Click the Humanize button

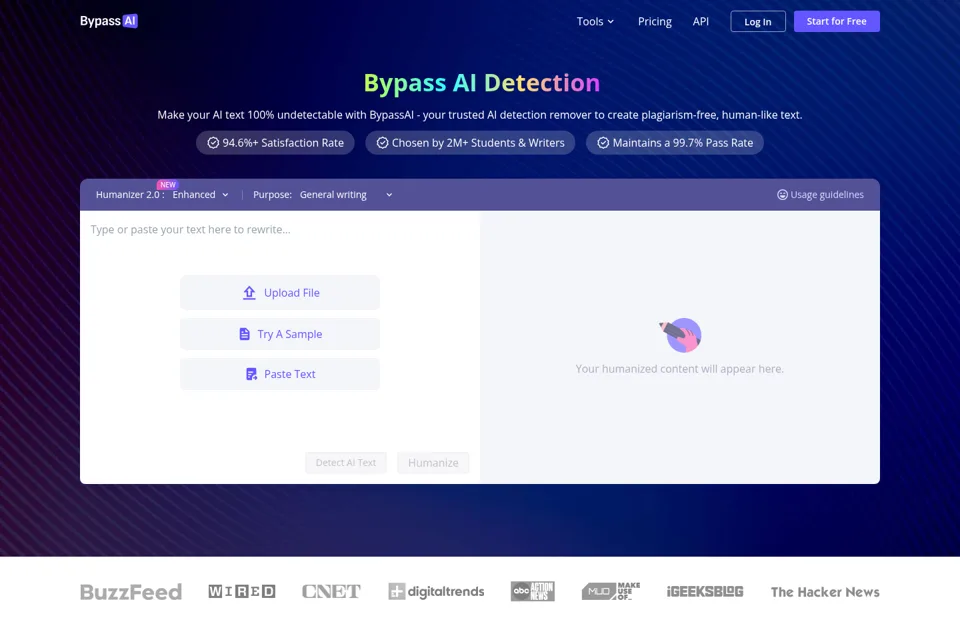click(433, 463)
